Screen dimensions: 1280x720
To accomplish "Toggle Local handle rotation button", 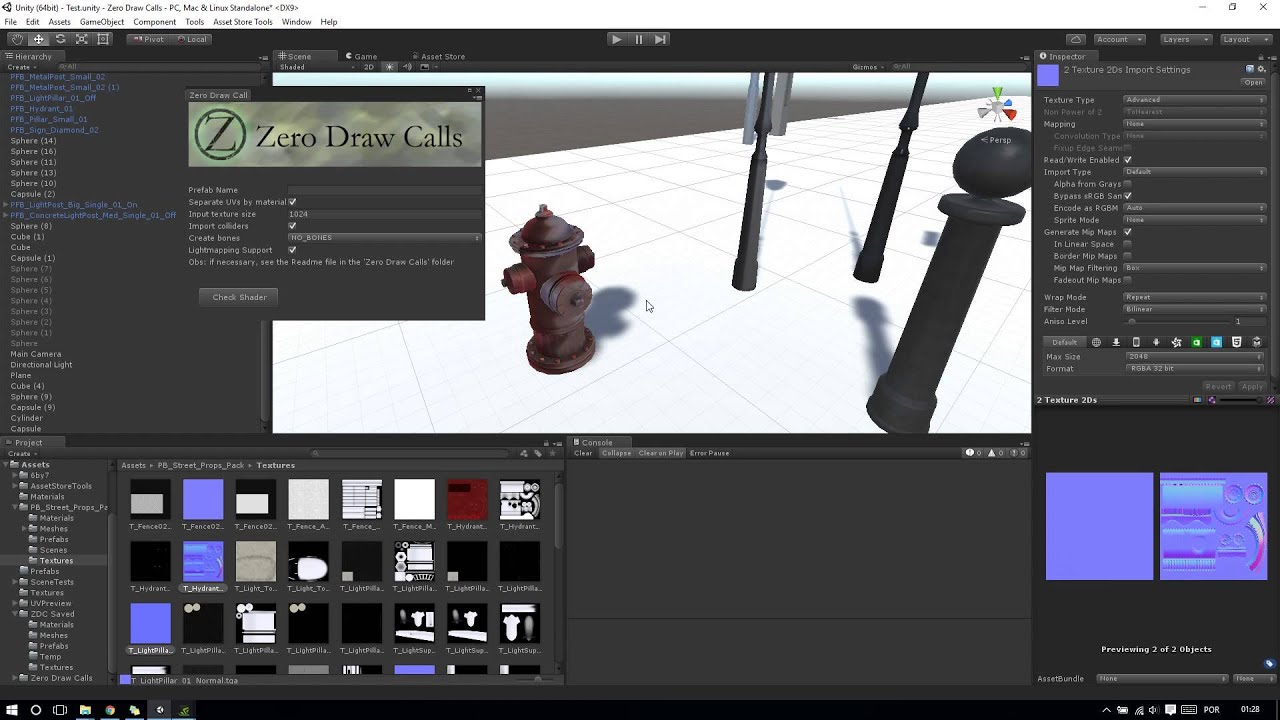I will tap(191, 39).
